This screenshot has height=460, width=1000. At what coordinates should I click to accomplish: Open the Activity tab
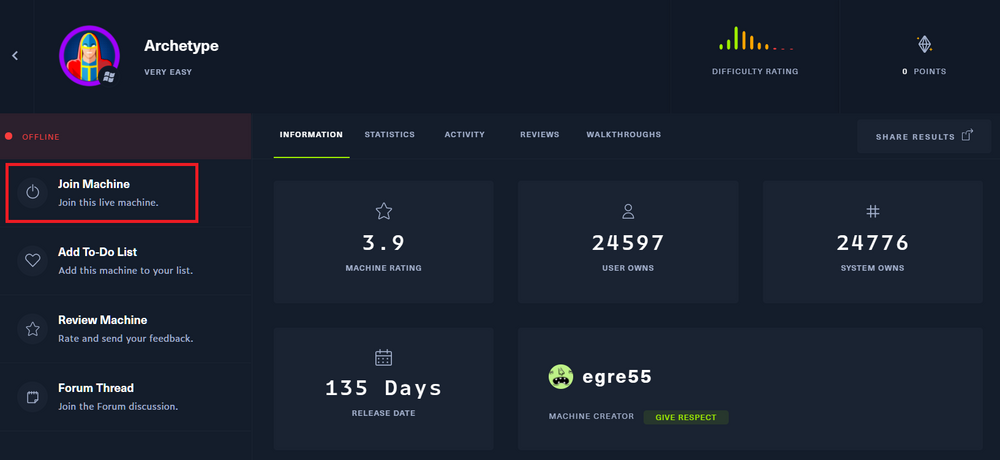tap(464, 135)
